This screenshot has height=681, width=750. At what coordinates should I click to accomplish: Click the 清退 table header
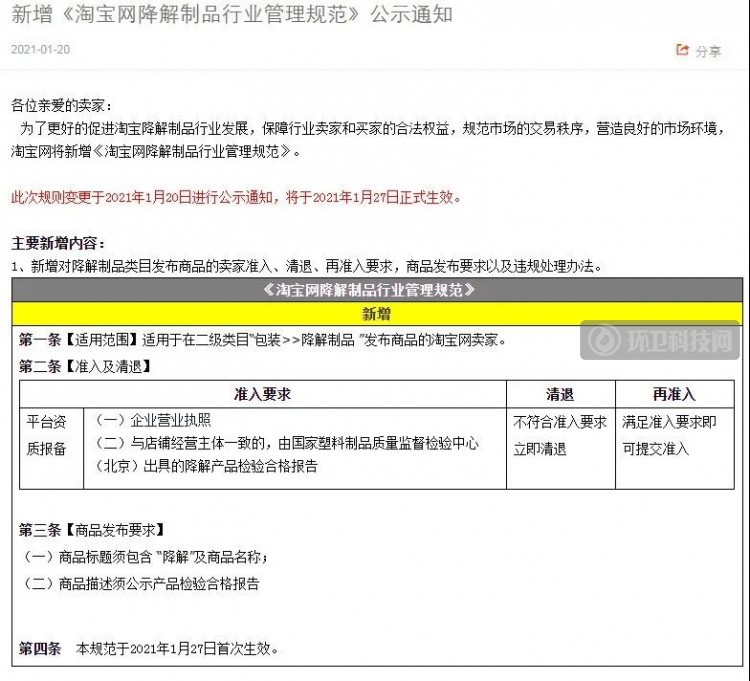[561, 394]
